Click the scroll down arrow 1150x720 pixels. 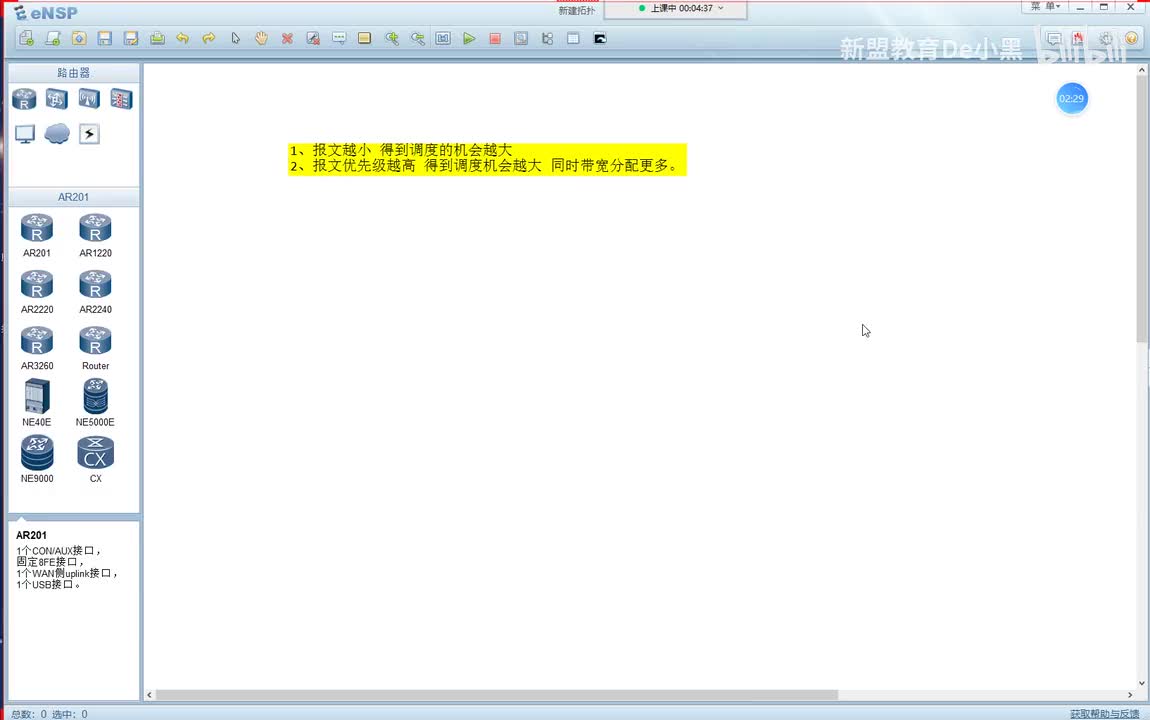(1141, 683)
